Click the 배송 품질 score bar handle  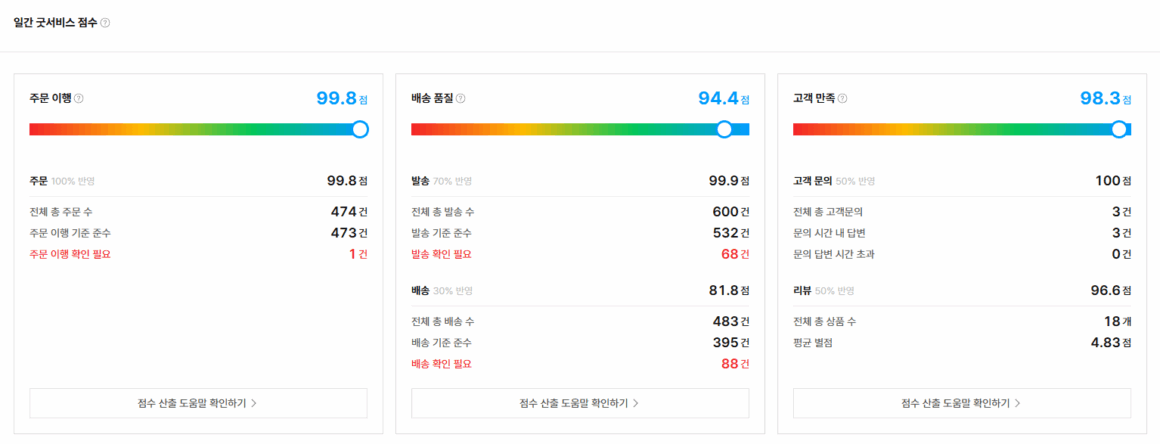tap(724, 129)
